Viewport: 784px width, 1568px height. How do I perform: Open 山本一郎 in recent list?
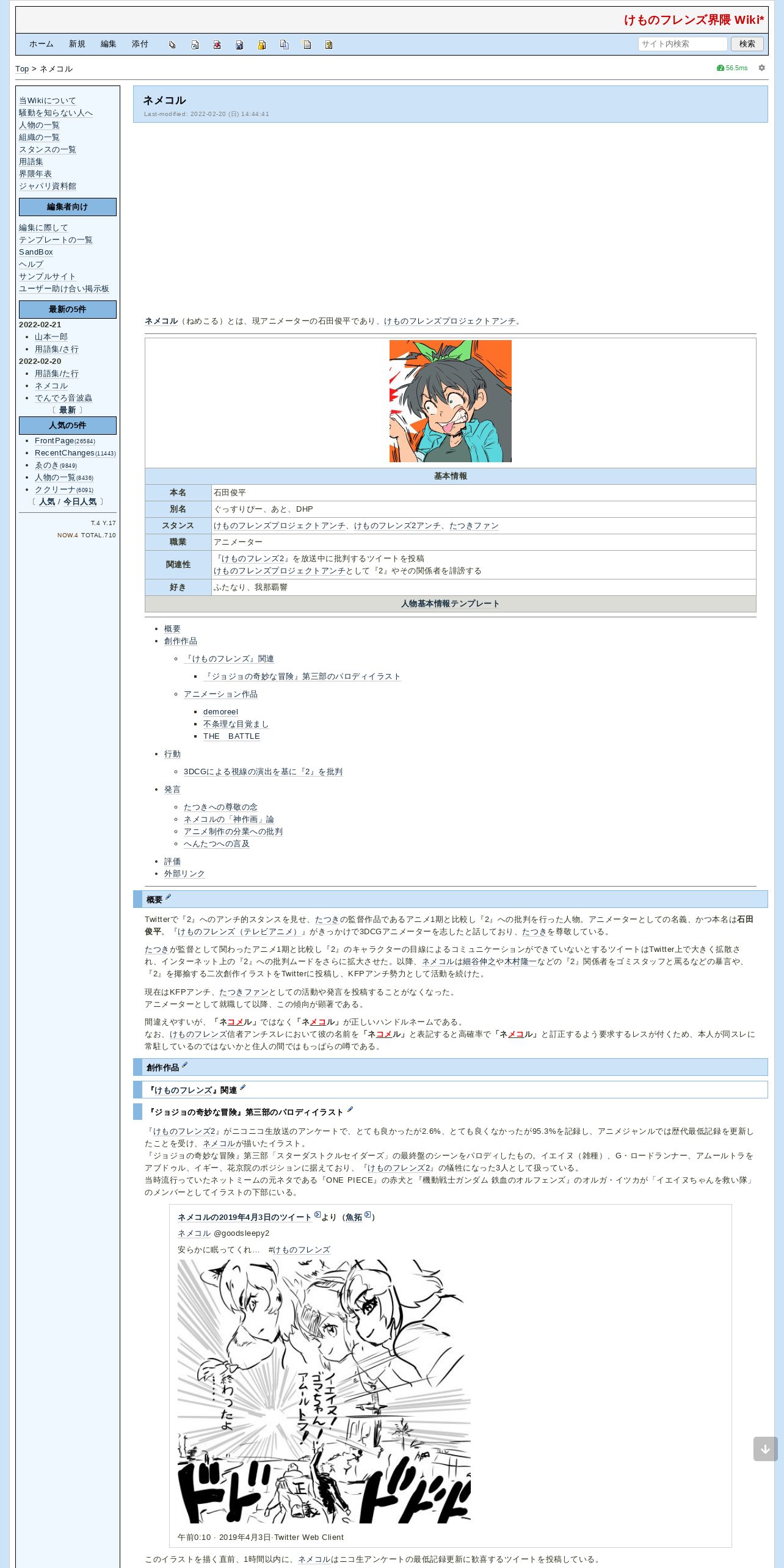point(51,337)
